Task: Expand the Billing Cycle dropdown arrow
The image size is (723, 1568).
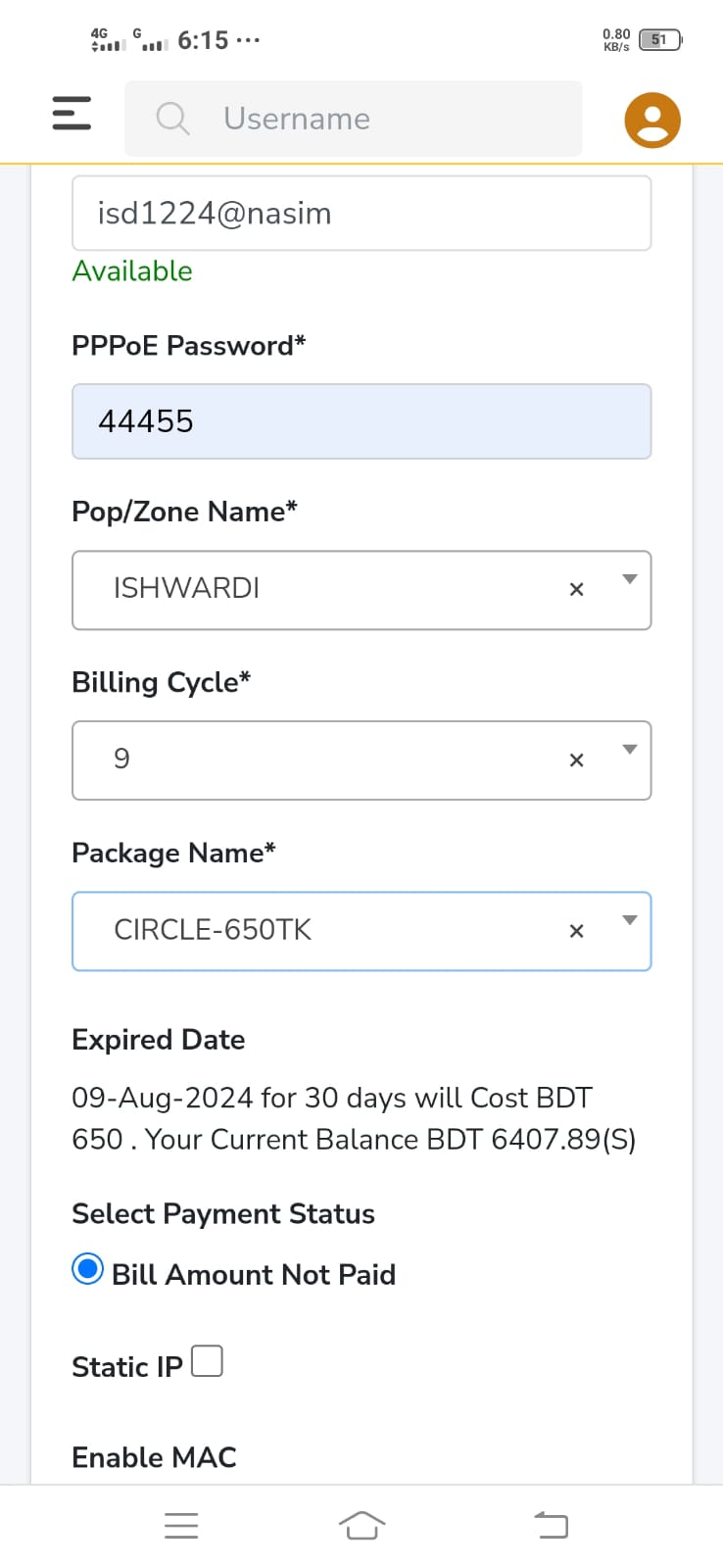Action: coord(630,750)
